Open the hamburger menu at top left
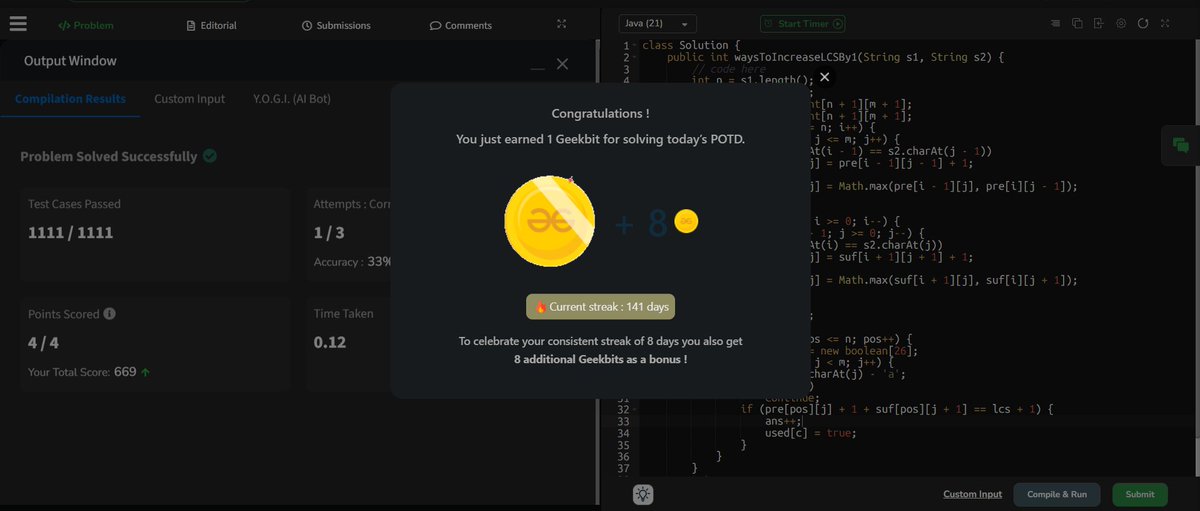Viewport: 1200px width, 511px height. tap(18, 24)
